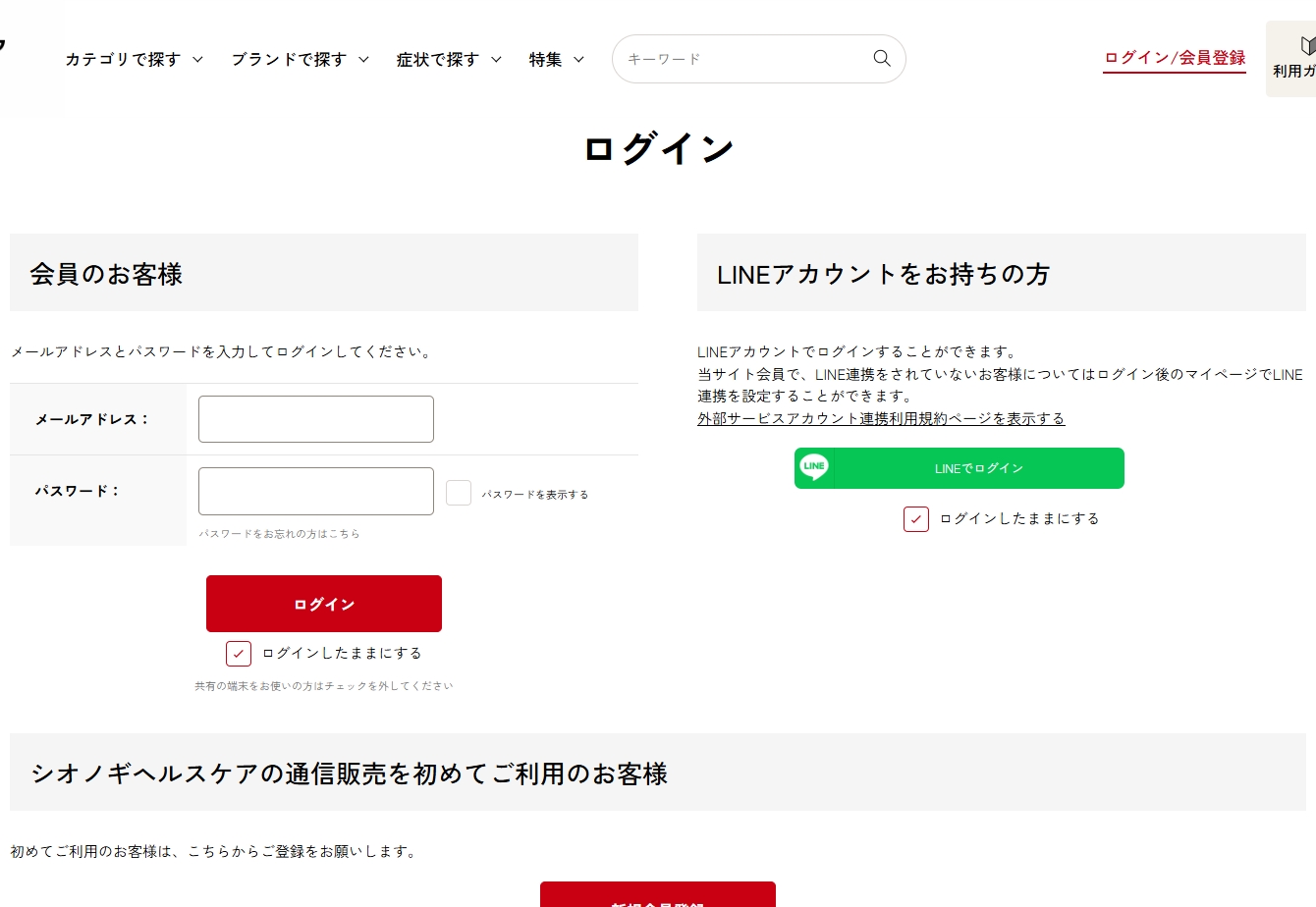The height and width of the screenshot is (907, 1316).
Task: Enable パスワードを表示する checkbox
Action: click(x=458, y=493)
